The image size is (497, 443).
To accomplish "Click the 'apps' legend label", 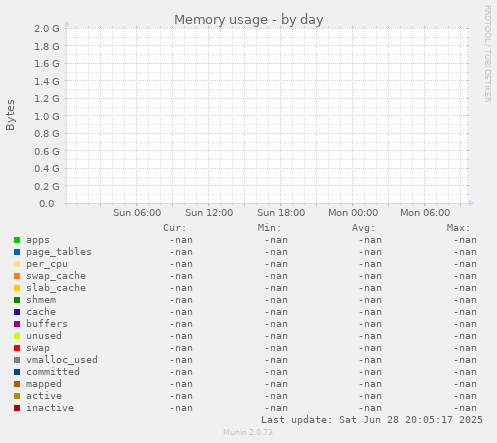I will 38,240.
